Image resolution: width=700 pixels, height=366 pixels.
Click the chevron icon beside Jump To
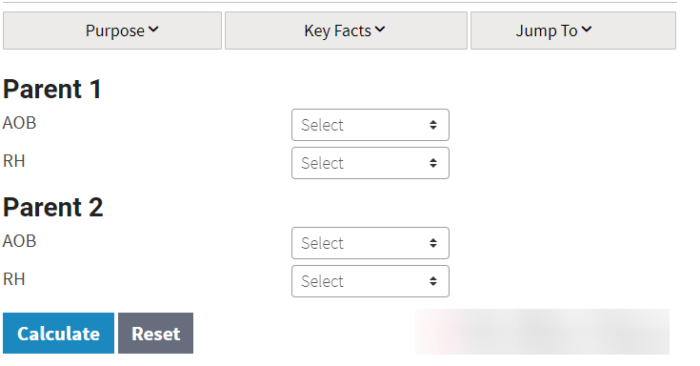(587, 29)
